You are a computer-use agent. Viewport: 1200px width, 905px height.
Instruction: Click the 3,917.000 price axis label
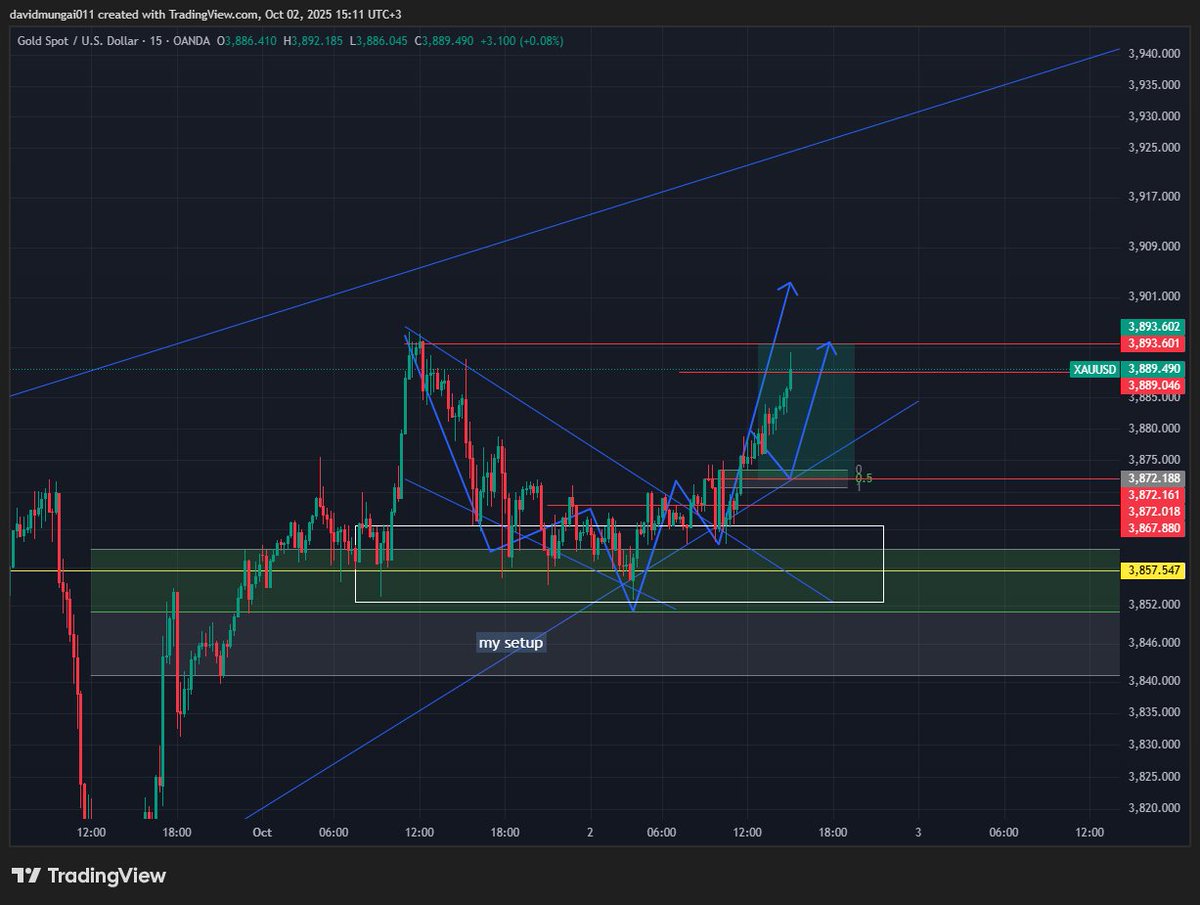point(1154,198)
